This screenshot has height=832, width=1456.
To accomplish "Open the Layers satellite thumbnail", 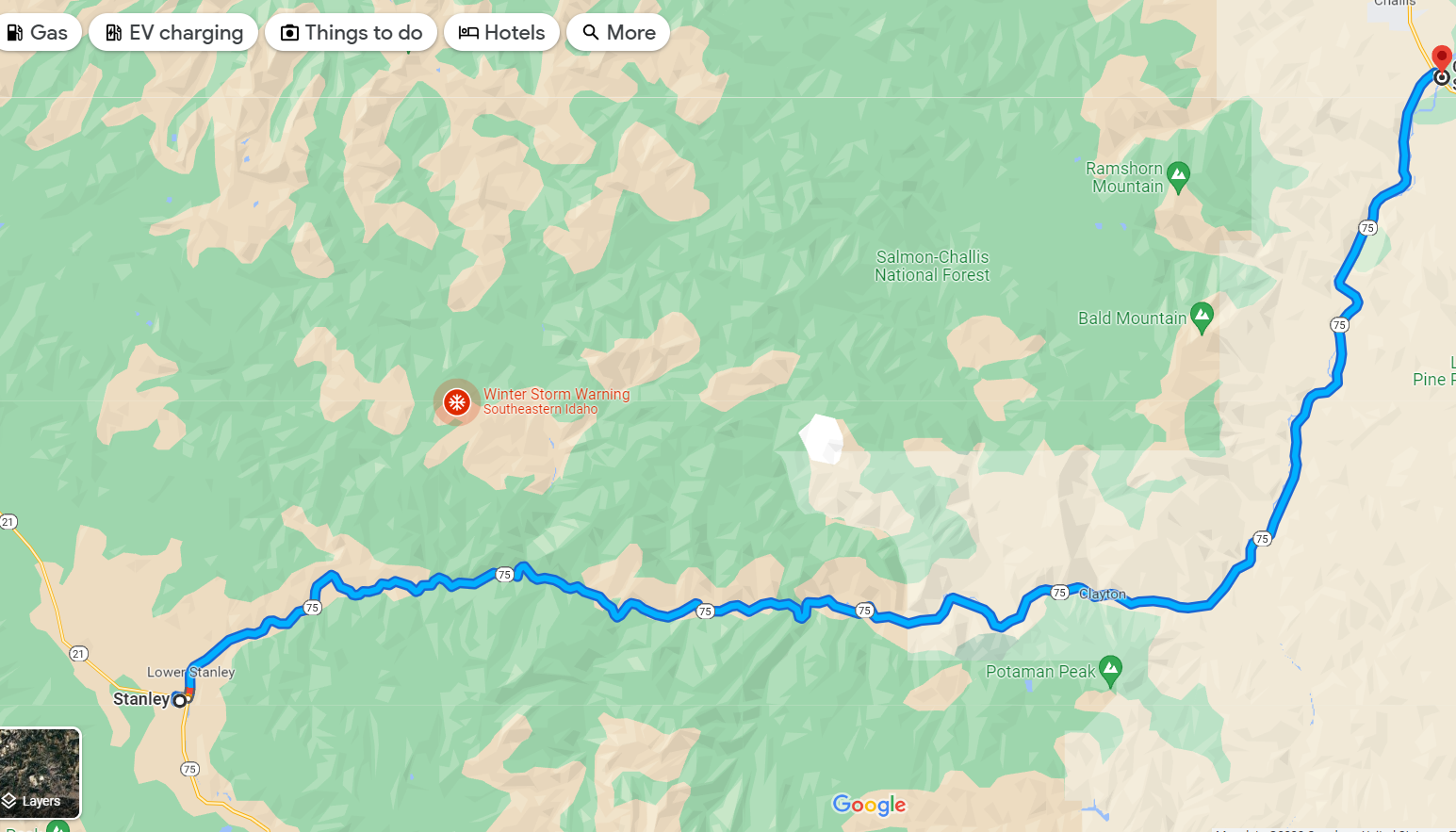I will point(40,773).
